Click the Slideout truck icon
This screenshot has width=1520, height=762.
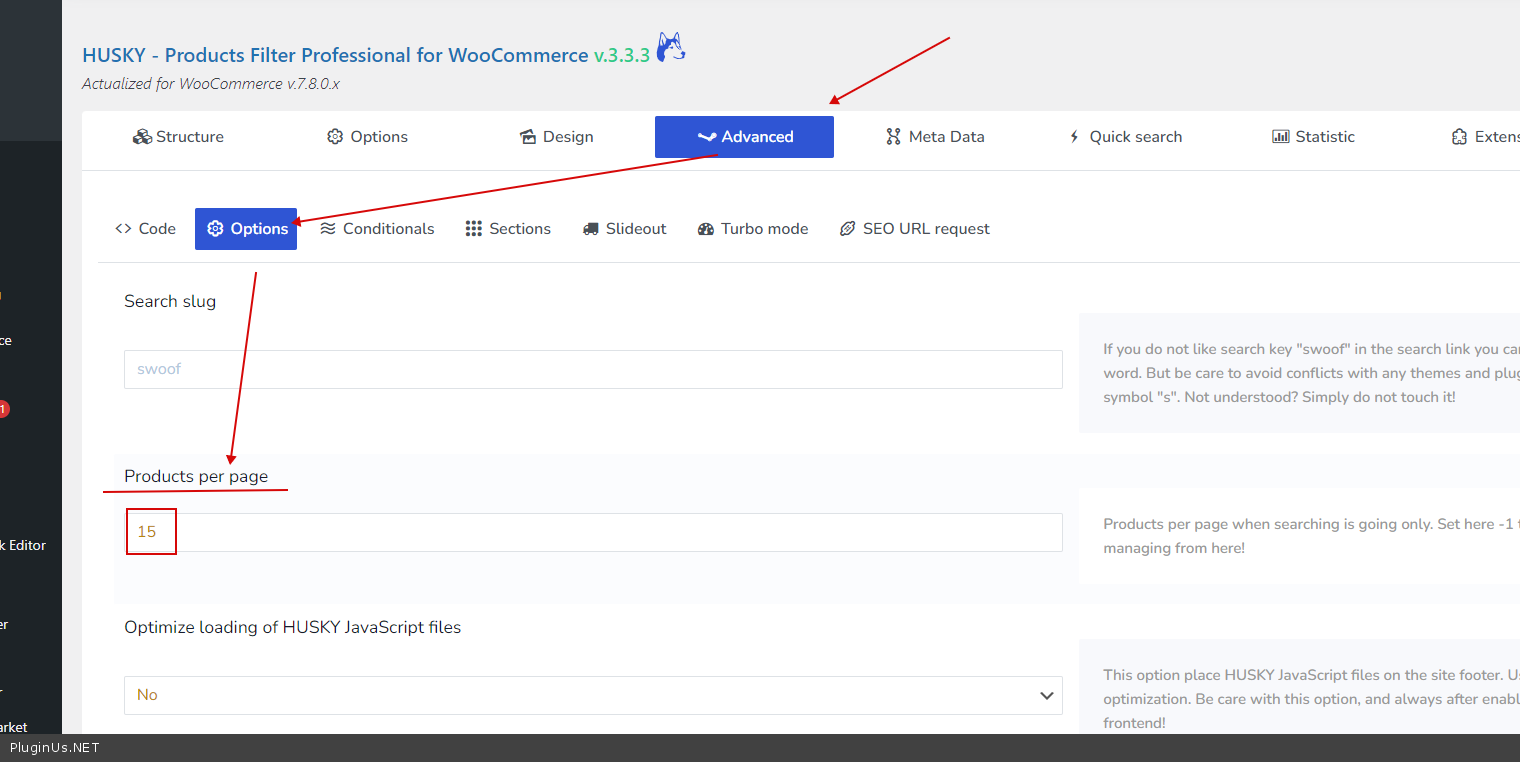591,229
